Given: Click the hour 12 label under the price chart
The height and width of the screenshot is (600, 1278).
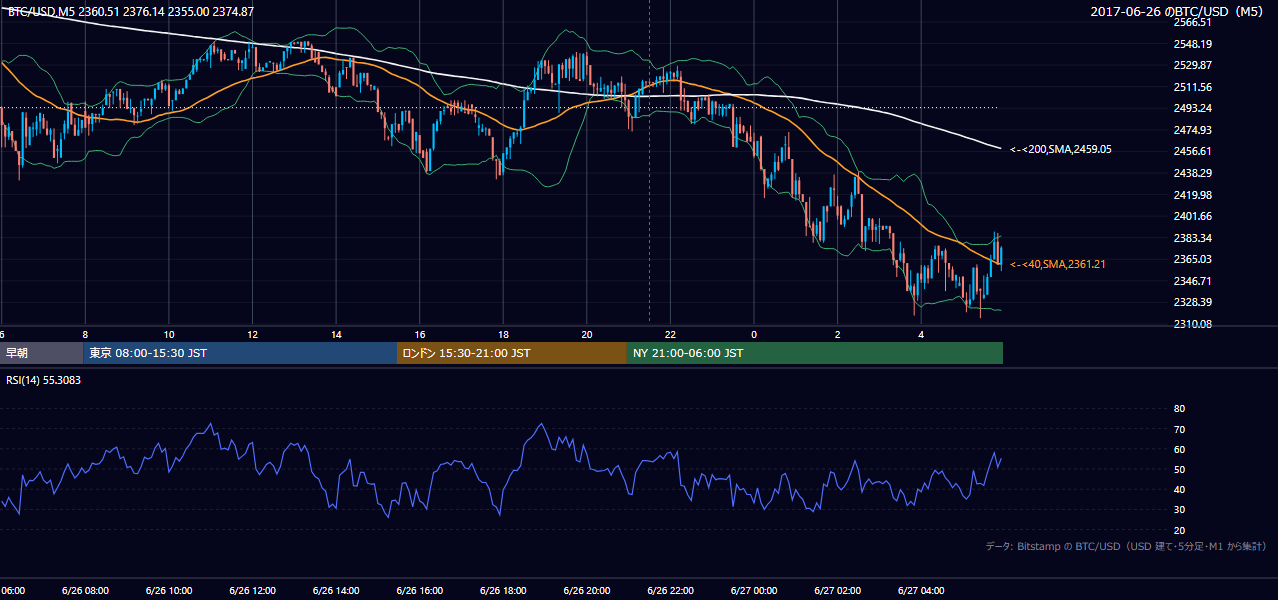Looking at the screenshot, I should coord(252,335).
